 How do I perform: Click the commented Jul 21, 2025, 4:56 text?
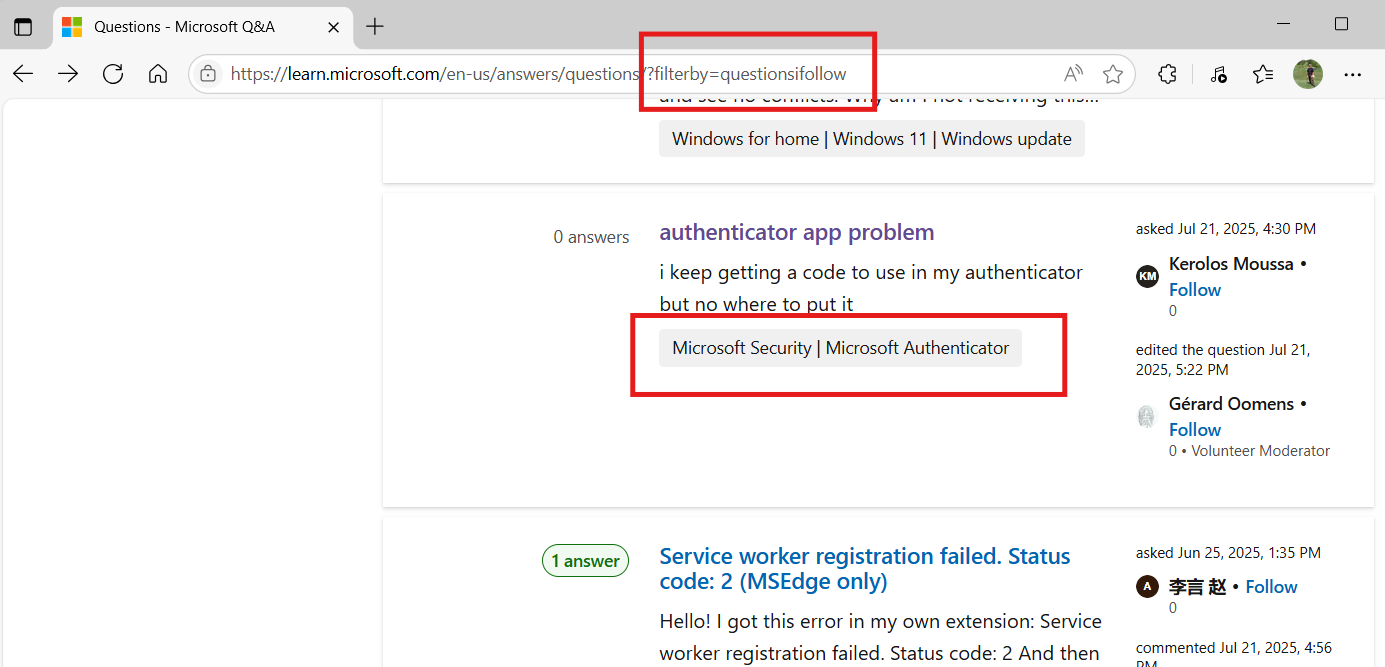(x=1234, y=655)
